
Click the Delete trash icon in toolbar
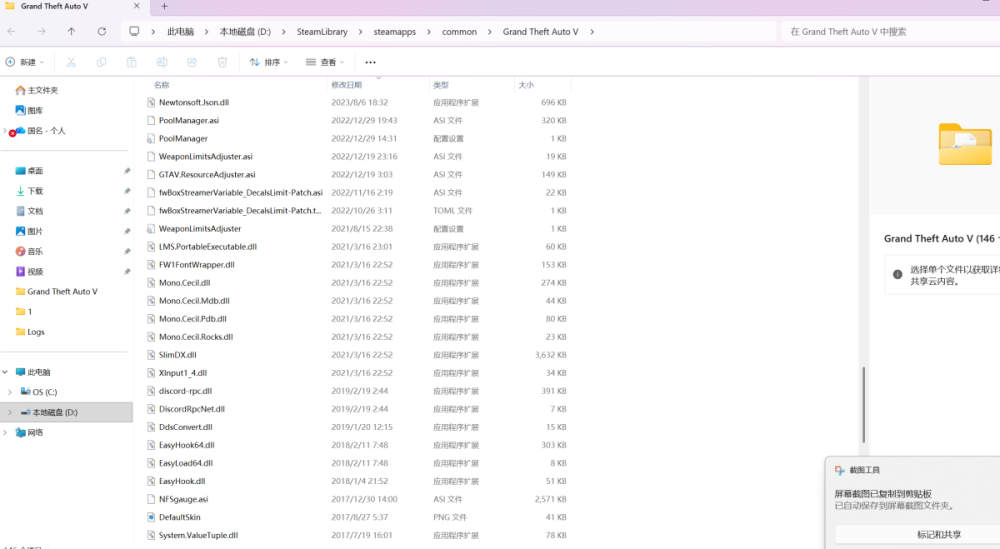click(222, 62)
